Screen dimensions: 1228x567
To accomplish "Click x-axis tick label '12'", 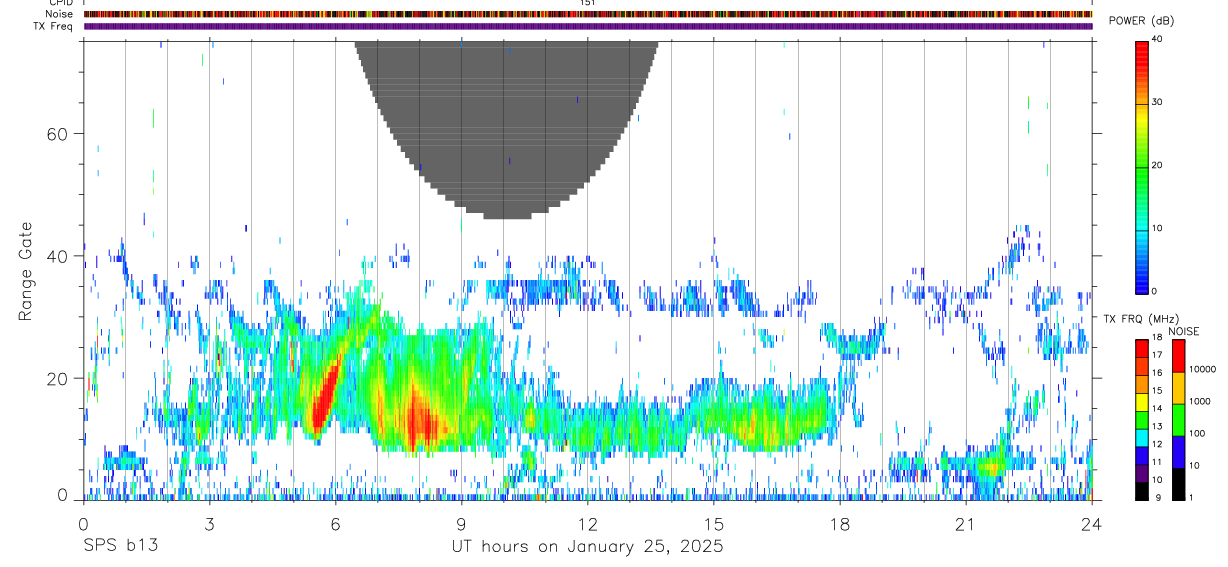I will (x=588, y=523).
